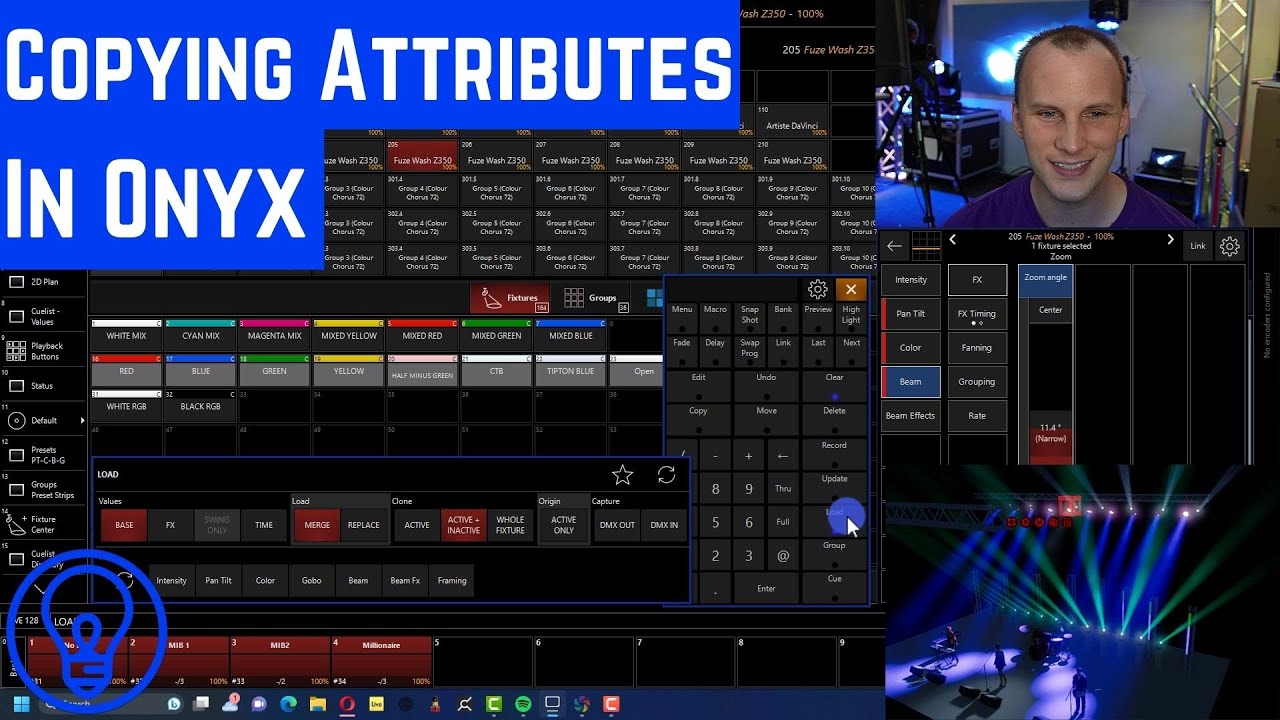Close the command keypad panel
Image resolution: width=1280 pixels, height=720 pixels.
[x=851, y=289]
